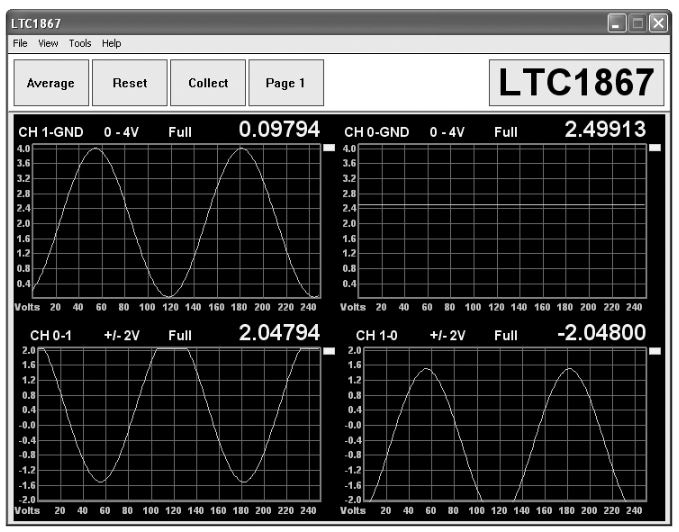Select the CH 1-GND channel label
Image resolution: width=679 pixels, height=532 pixels.
point(54,132)
